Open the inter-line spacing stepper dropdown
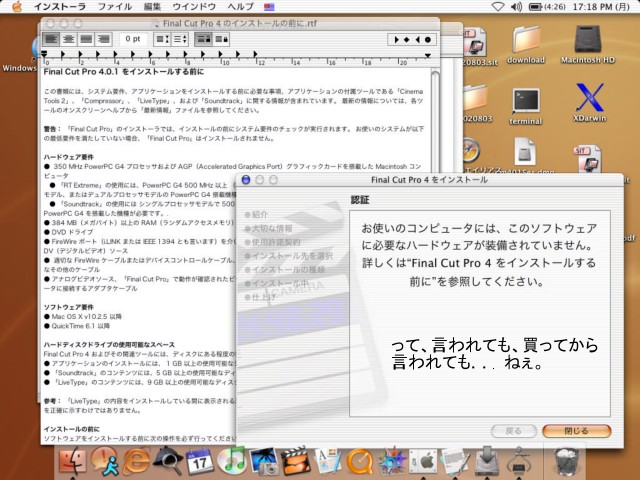 click(180, 39)
